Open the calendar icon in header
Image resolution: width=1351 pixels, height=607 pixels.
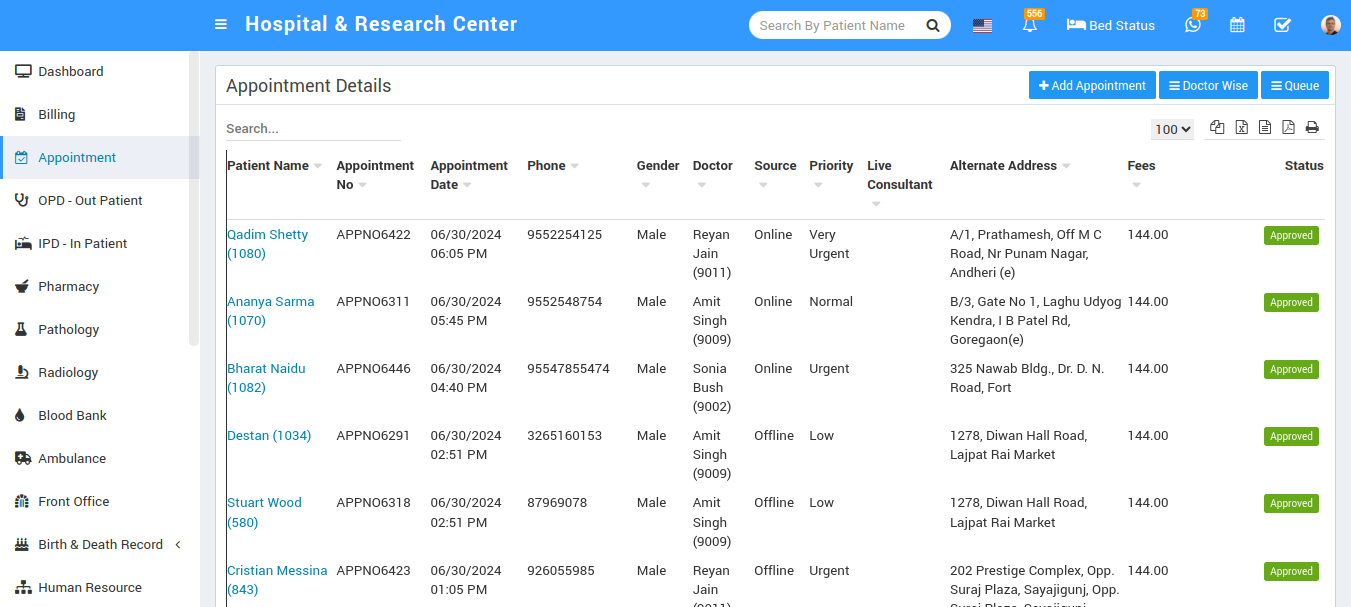[1237, 25]
